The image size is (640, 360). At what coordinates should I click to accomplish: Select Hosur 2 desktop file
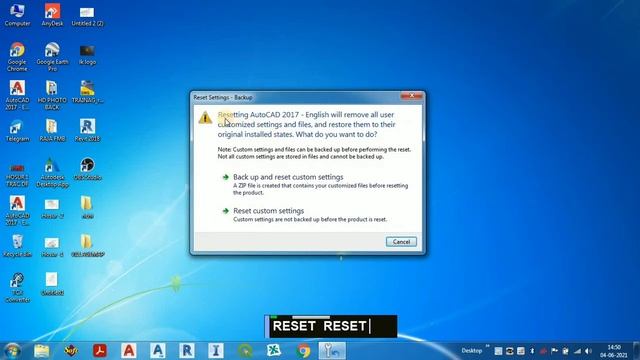[52, 208]
